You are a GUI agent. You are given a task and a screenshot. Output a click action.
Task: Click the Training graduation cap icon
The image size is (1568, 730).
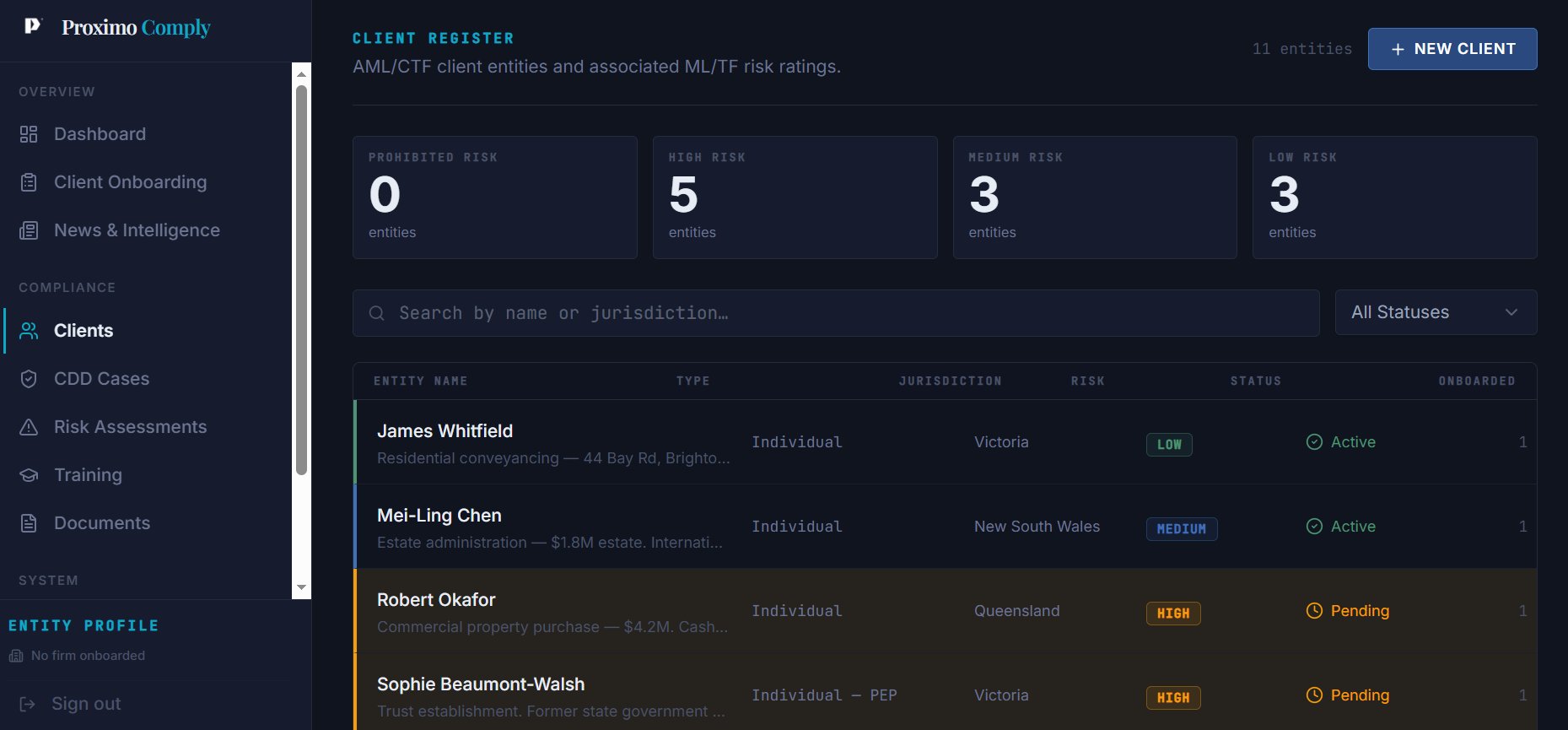[x=29, y=475]
